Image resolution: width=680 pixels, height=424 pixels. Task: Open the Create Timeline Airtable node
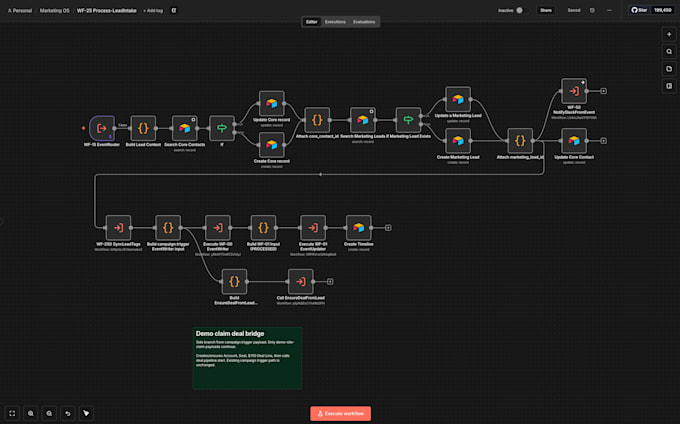358,228
